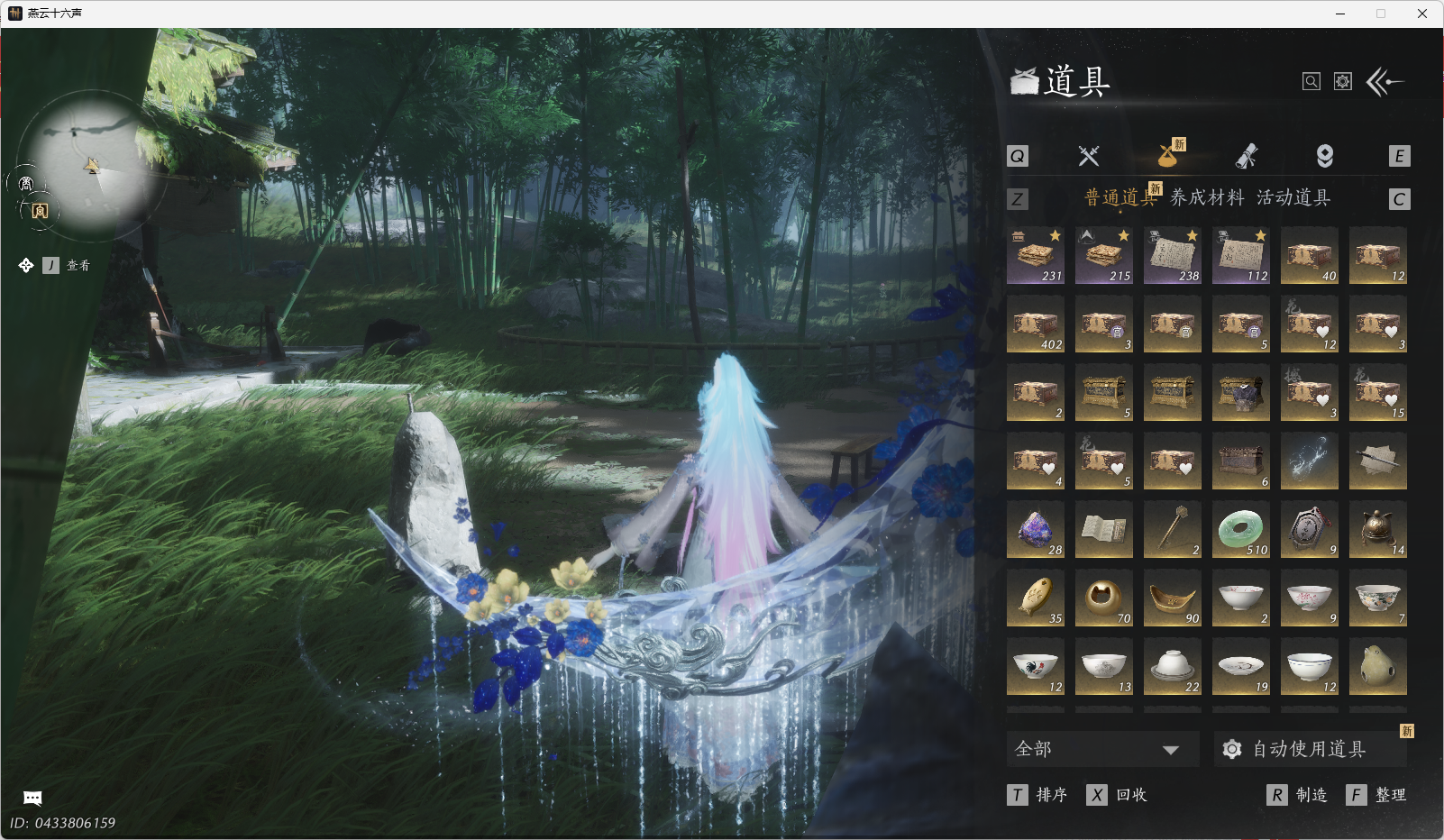The width and height of the screenshot is (1444, 840).
Task: Select the green jade ring item
Action: tap(1240, 530)
